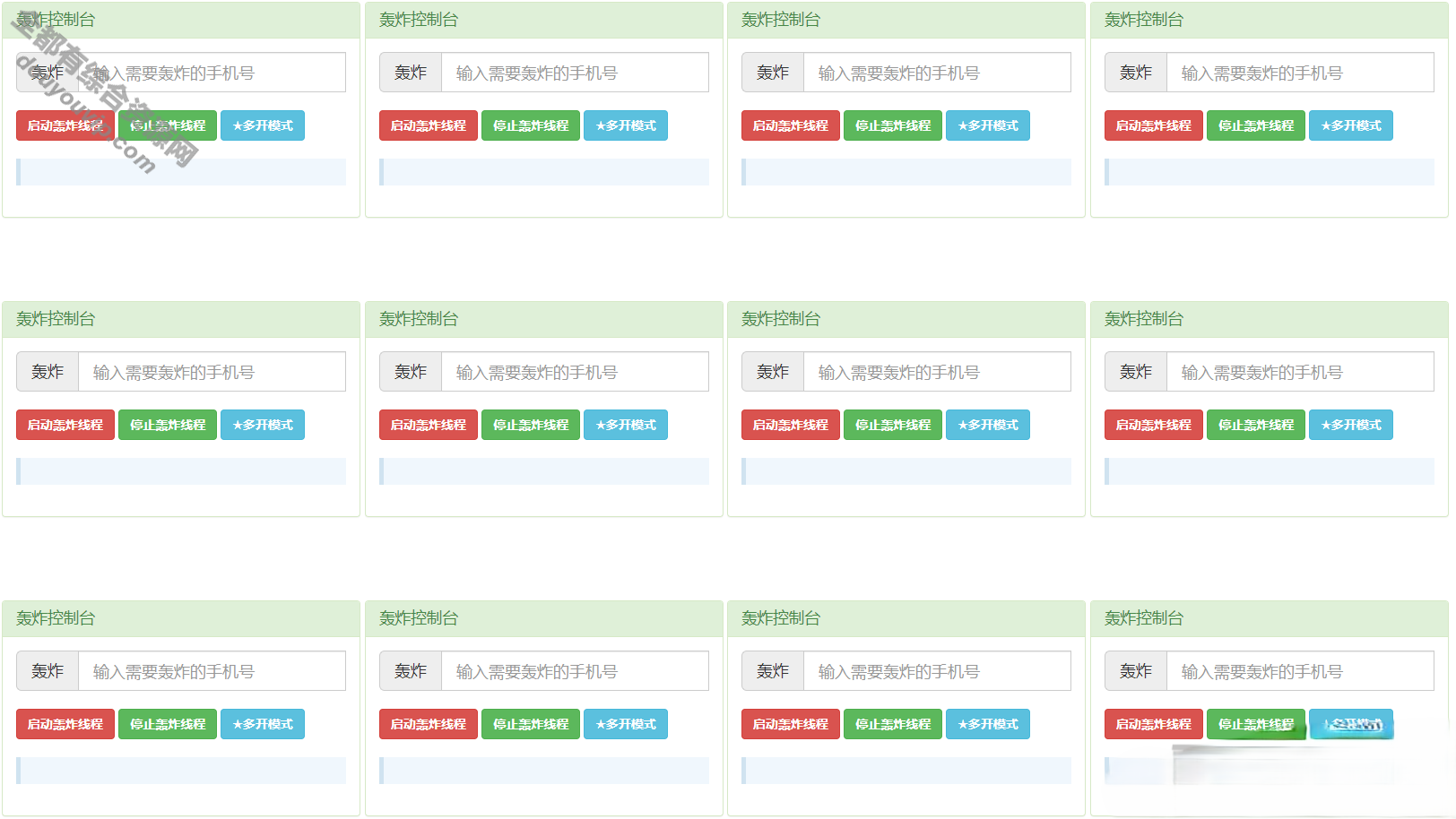Focus phone number input in row 3, column 4 panel
The height and width of the screenshot is (819, 1456).
coord(1300,671)
